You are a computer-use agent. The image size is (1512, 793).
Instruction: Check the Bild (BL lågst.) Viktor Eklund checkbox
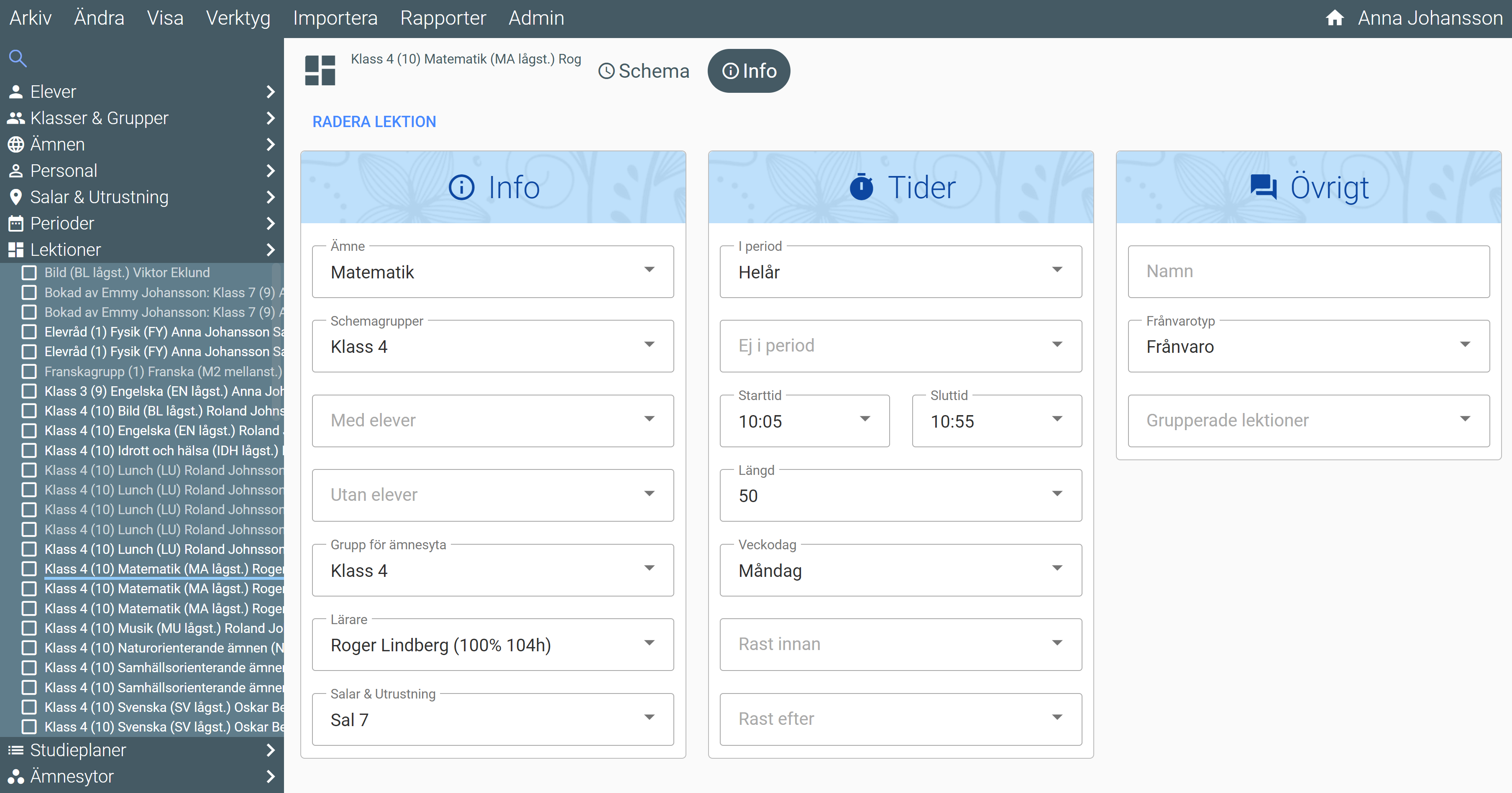point(29,272)
